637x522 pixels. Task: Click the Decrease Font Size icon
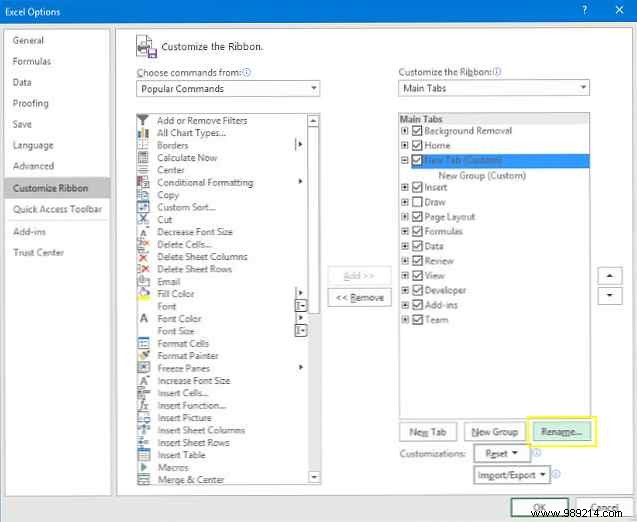click(x=143, y=232)
